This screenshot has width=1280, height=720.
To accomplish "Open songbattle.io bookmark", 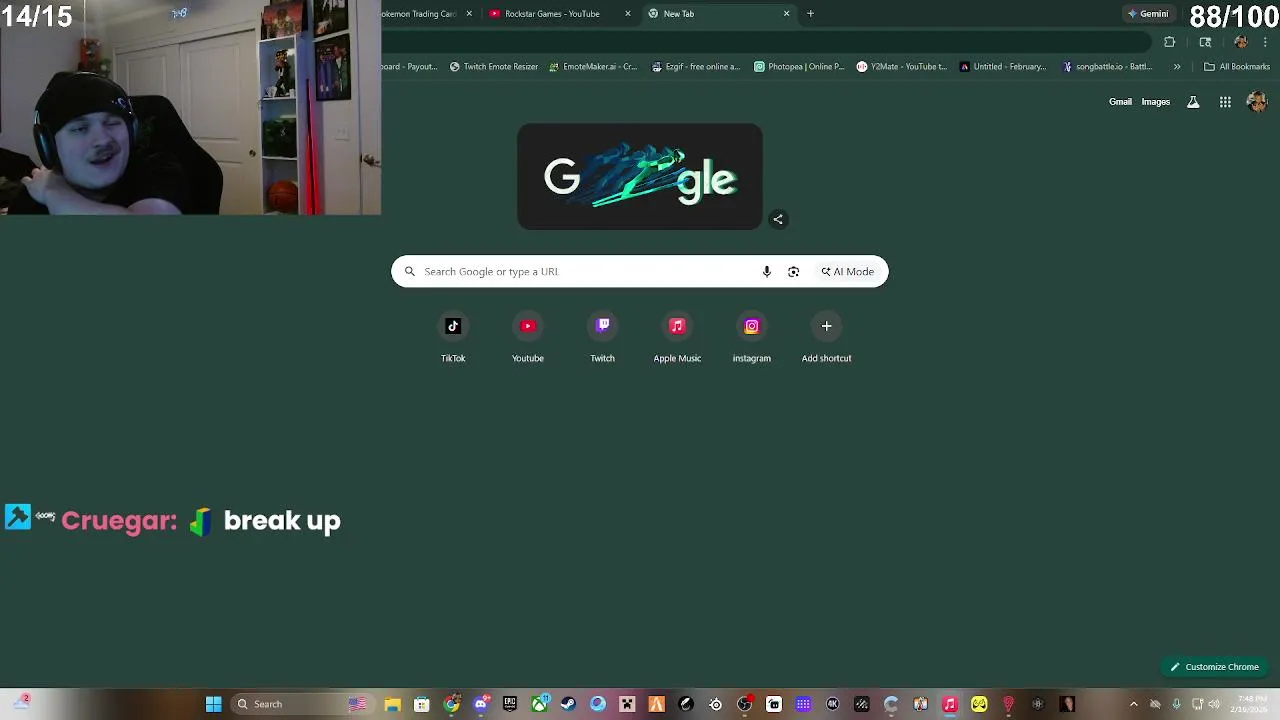I will pos(1107,67).
